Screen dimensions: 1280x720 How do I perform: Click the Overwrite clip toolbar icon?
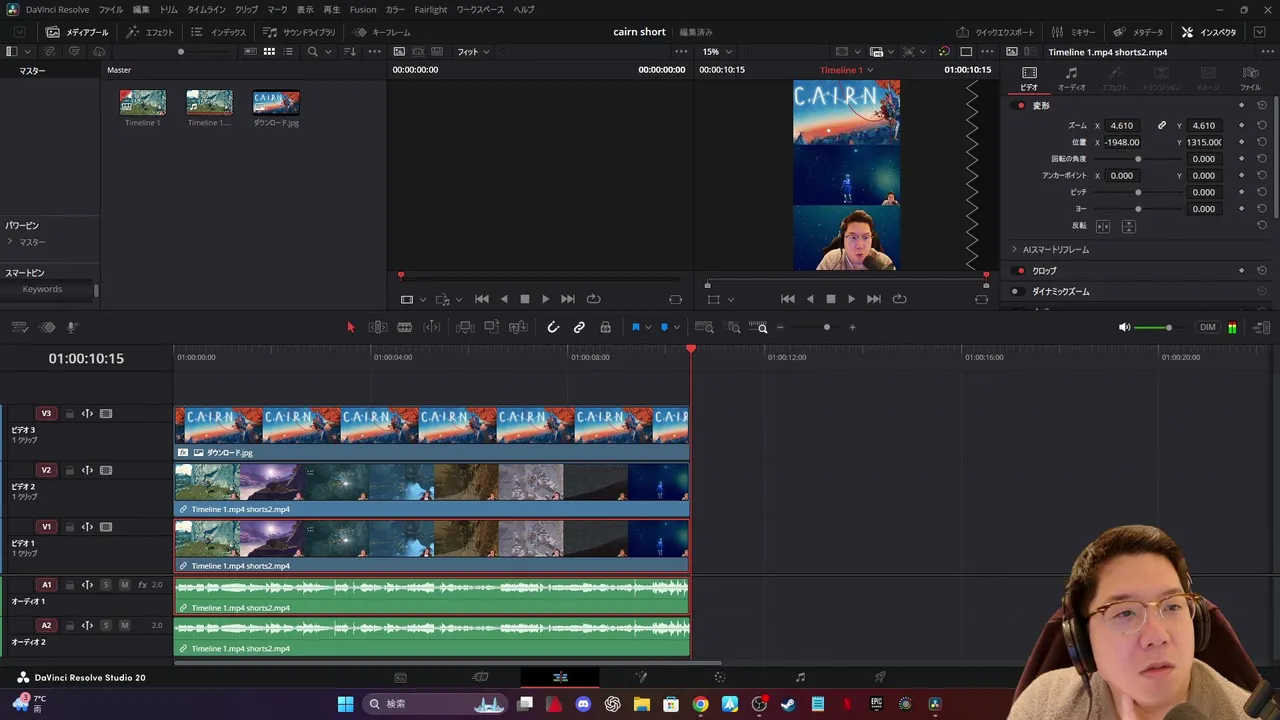pos(491,327)
